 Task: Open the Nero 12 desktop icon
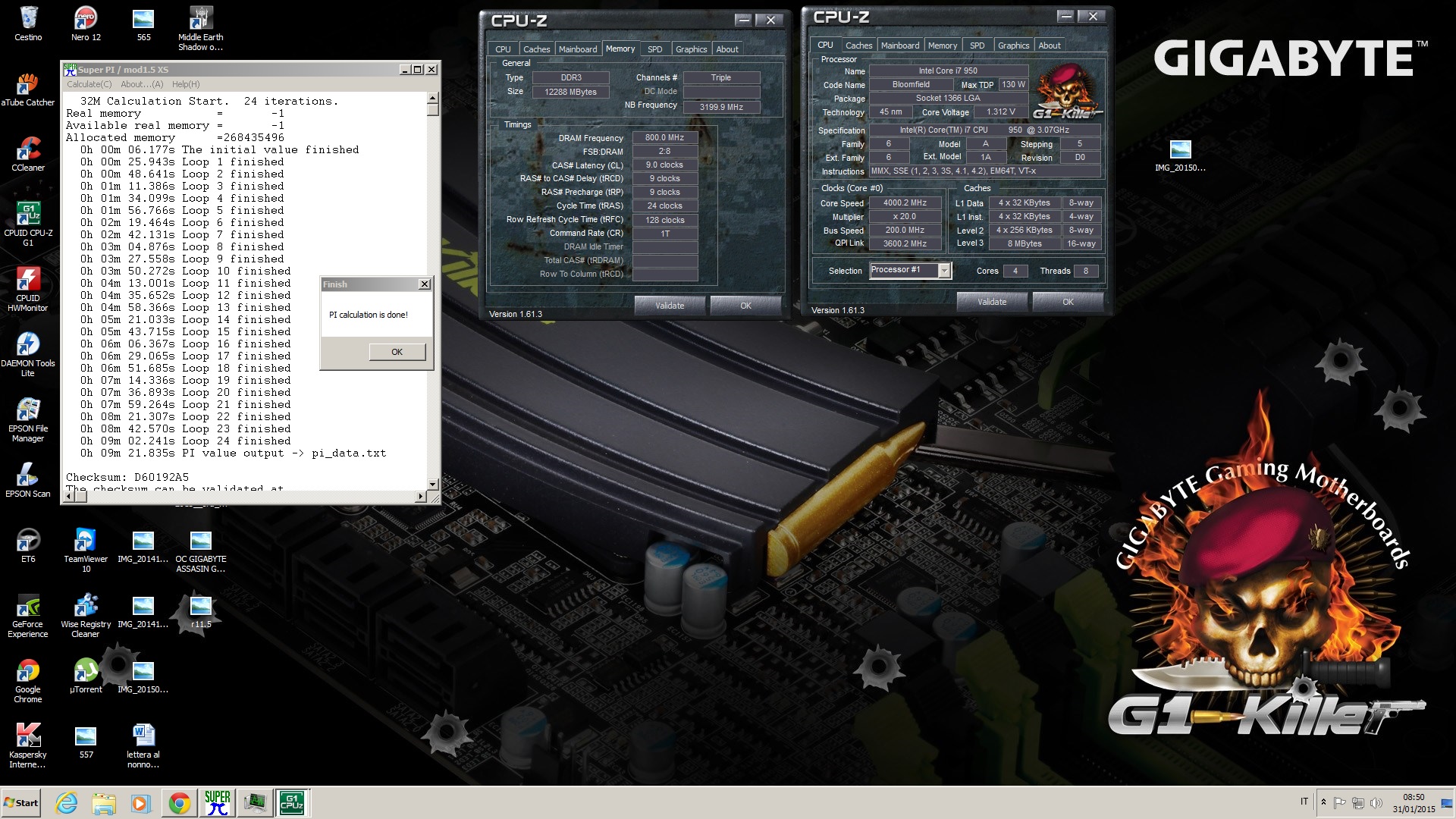(86, 24)
